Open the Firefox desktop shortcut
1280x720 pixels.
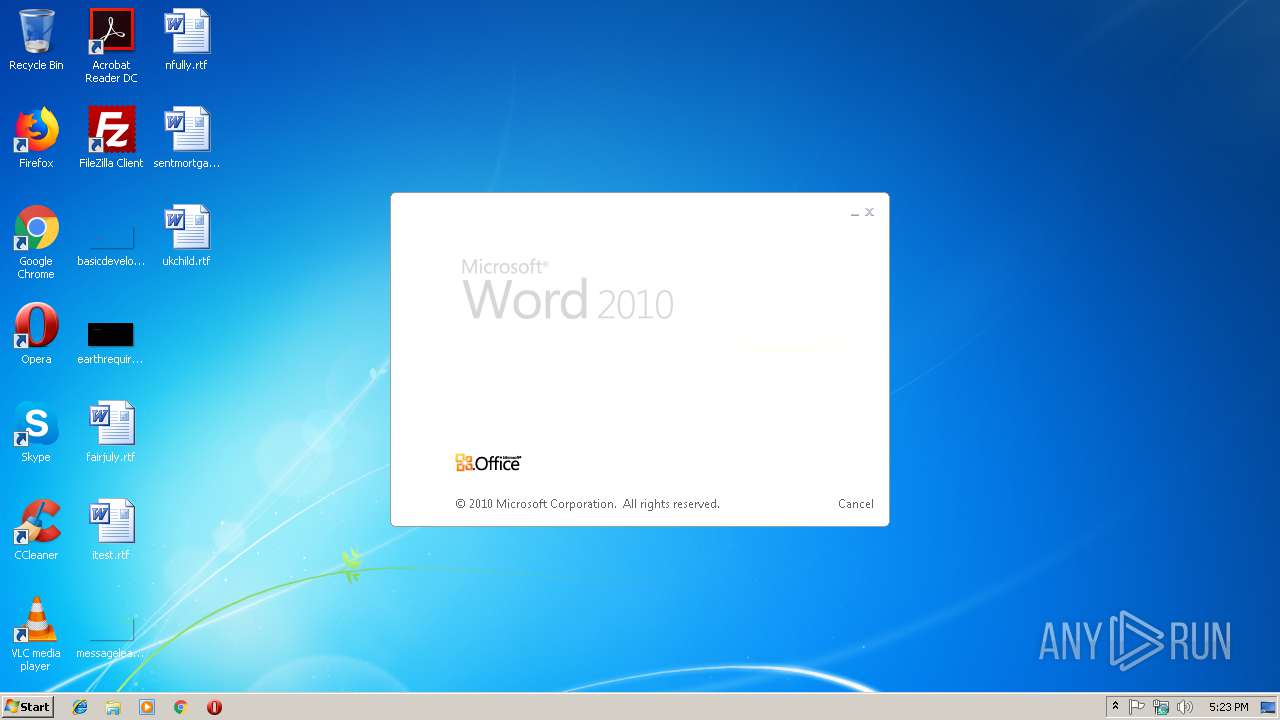[36, 138]
